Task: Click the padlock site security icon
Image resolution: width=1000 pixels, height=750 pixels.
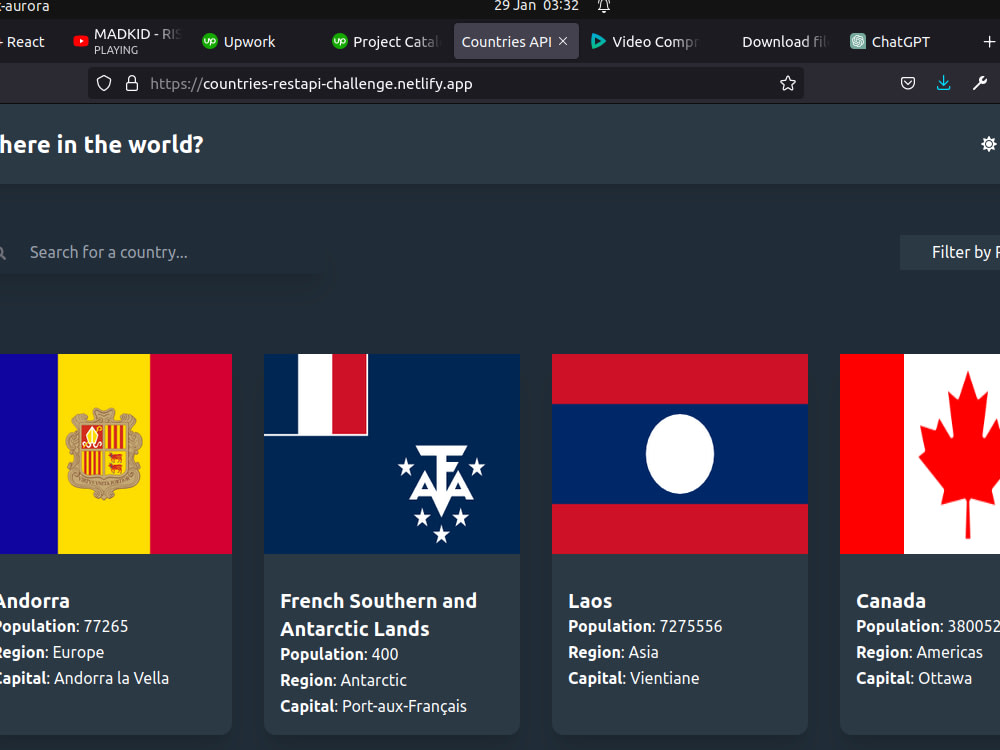Action: (x=132, y=84)
